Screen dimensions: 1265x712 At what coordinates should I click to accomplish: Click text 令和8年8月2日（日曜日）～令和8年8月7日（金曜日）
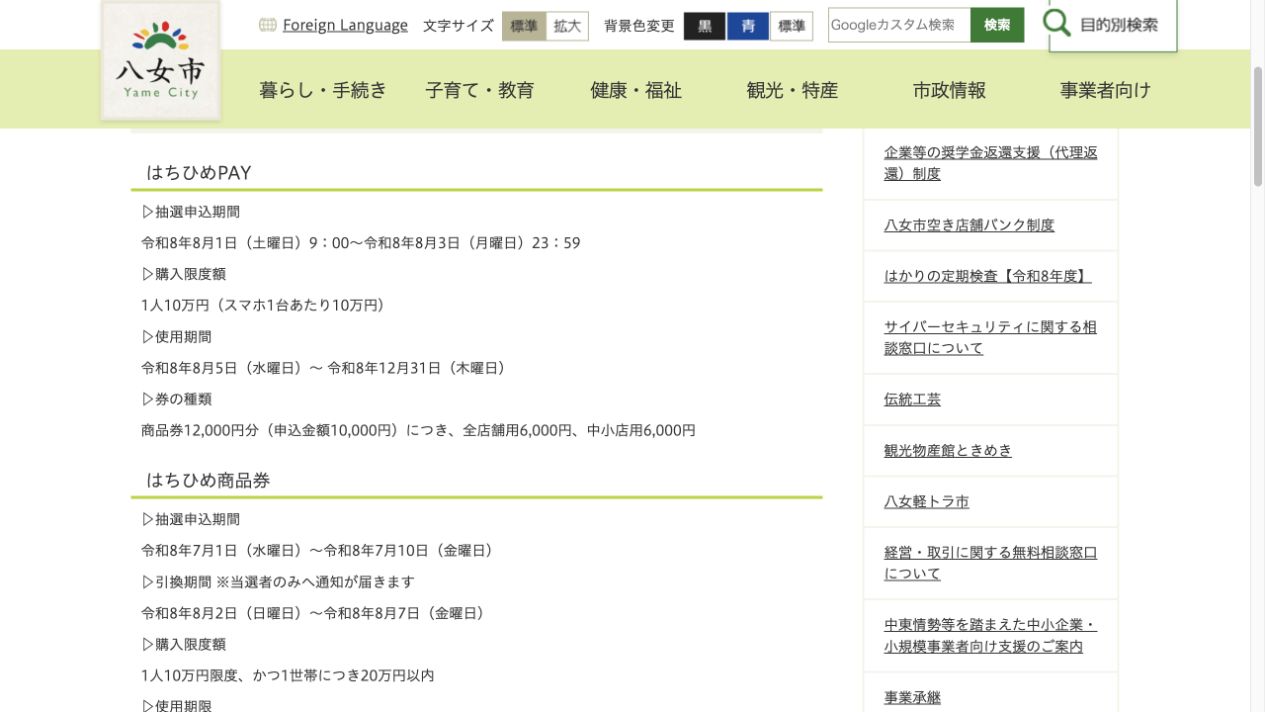point(315,613)
